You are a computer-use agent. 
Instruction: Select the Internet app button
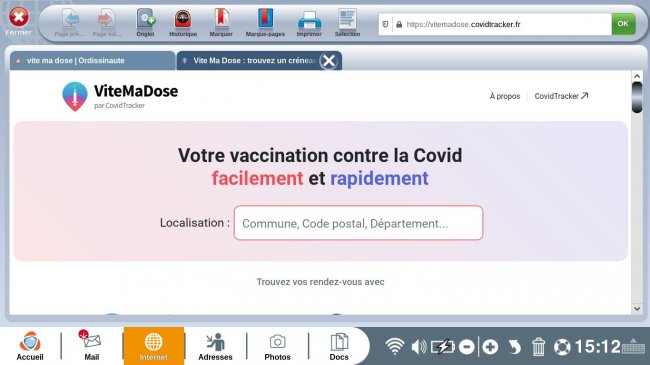click(x=153, y=346)
